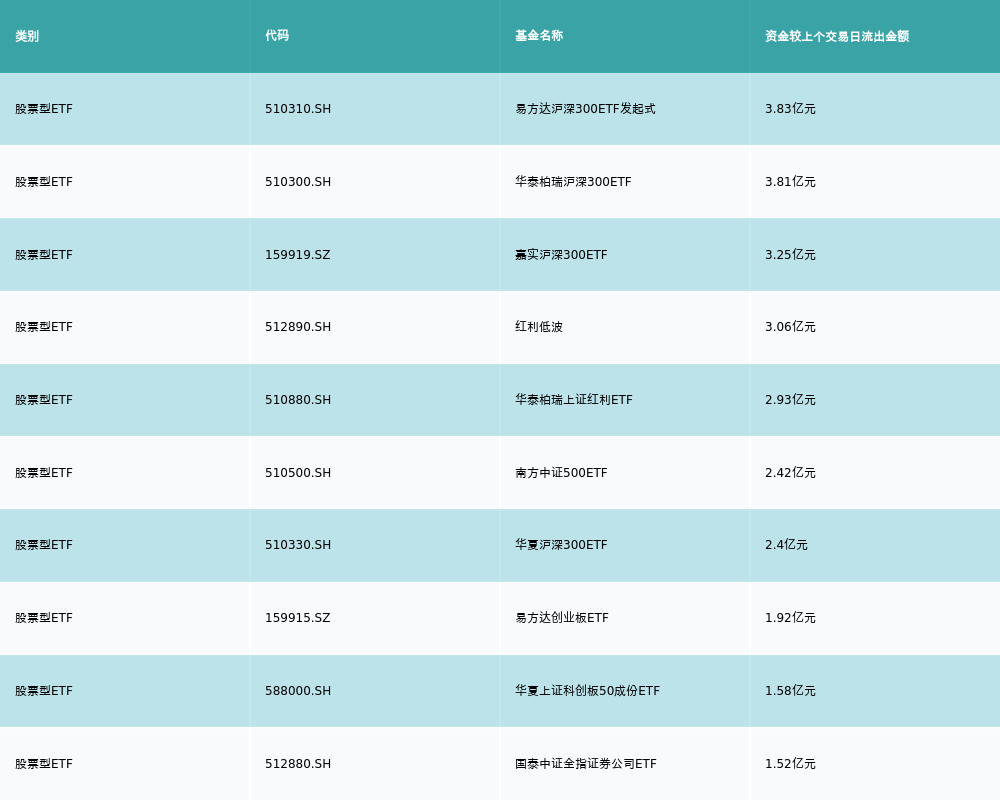
Task: Select code 510880.SH
Action: pyautogui.click(x=298, y=400)
